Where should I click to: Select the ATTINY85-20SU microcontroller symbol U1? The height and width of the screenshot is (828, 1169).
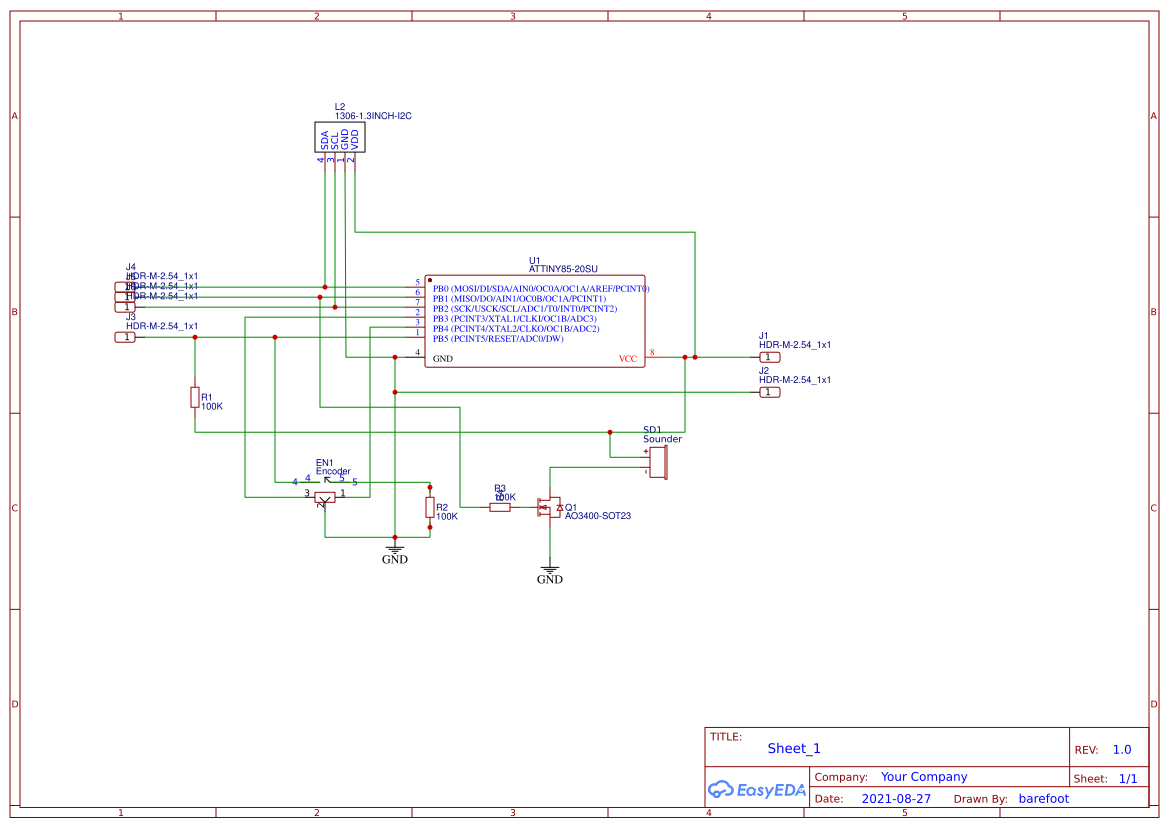[x=535, y=320]
